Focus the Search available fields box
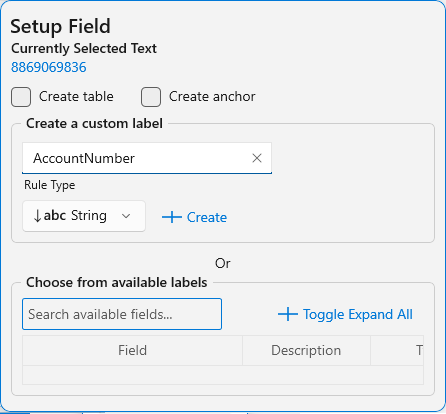The width and height of the screenshot is (446, 414). (x=122, y=314)
